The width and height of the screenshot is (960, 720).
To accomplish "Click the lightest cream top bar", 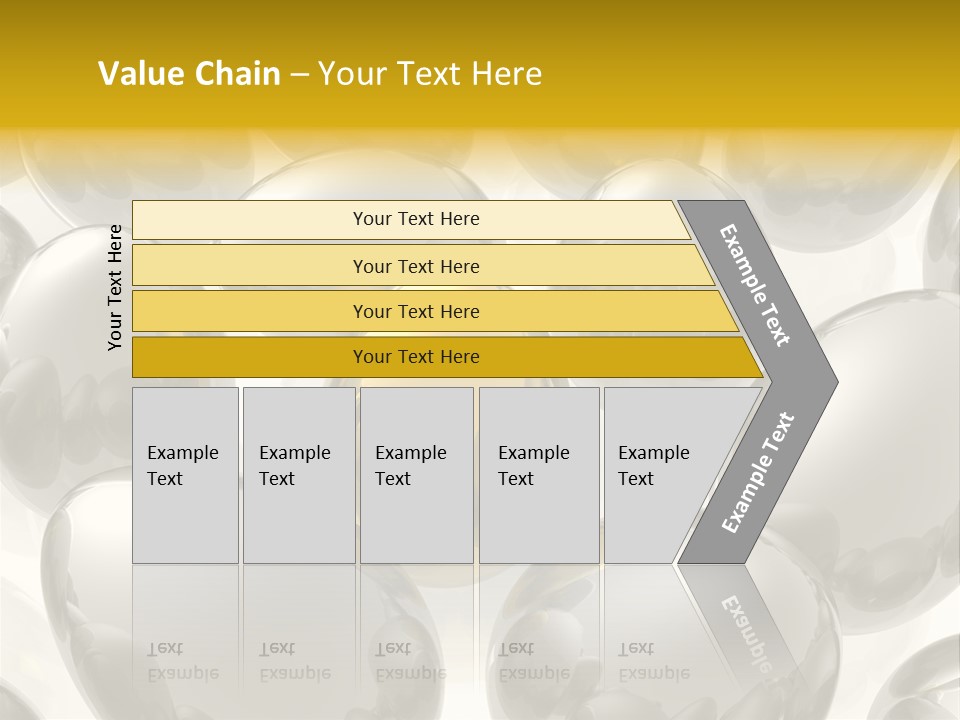I will pos(411,220).
